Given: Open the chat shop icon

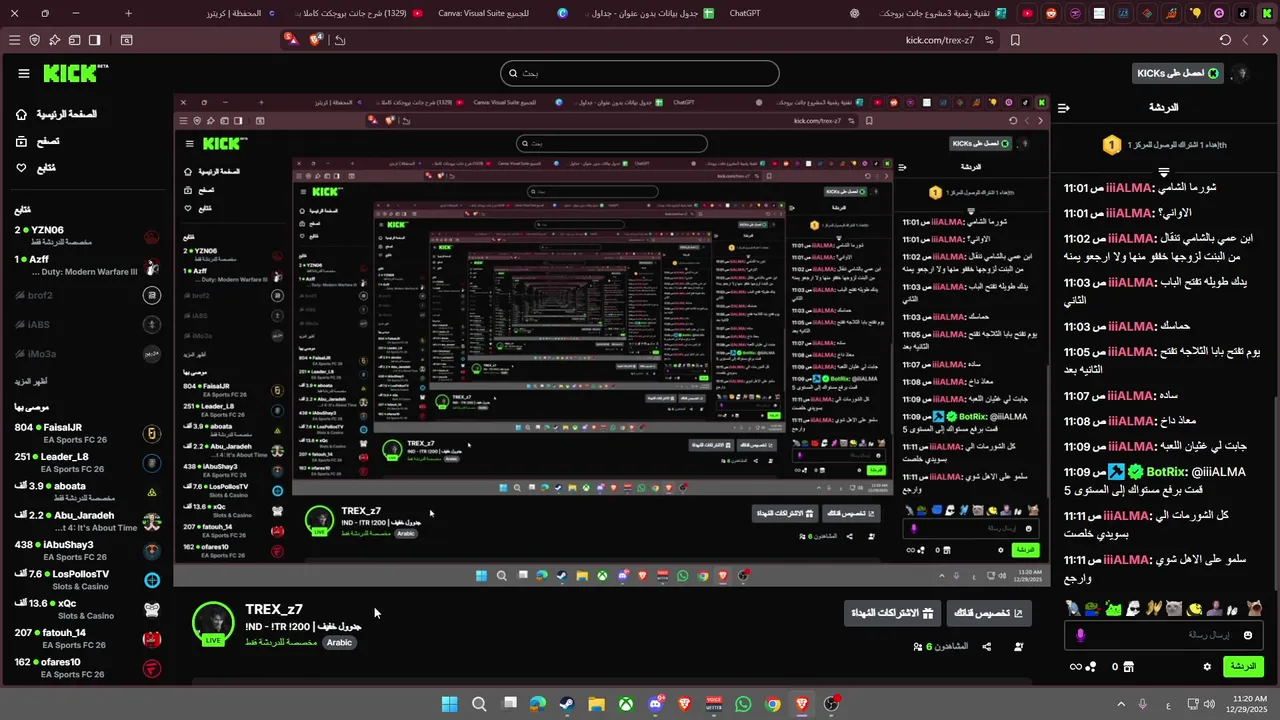Looking at the screenshot, I should (1128, 666).
